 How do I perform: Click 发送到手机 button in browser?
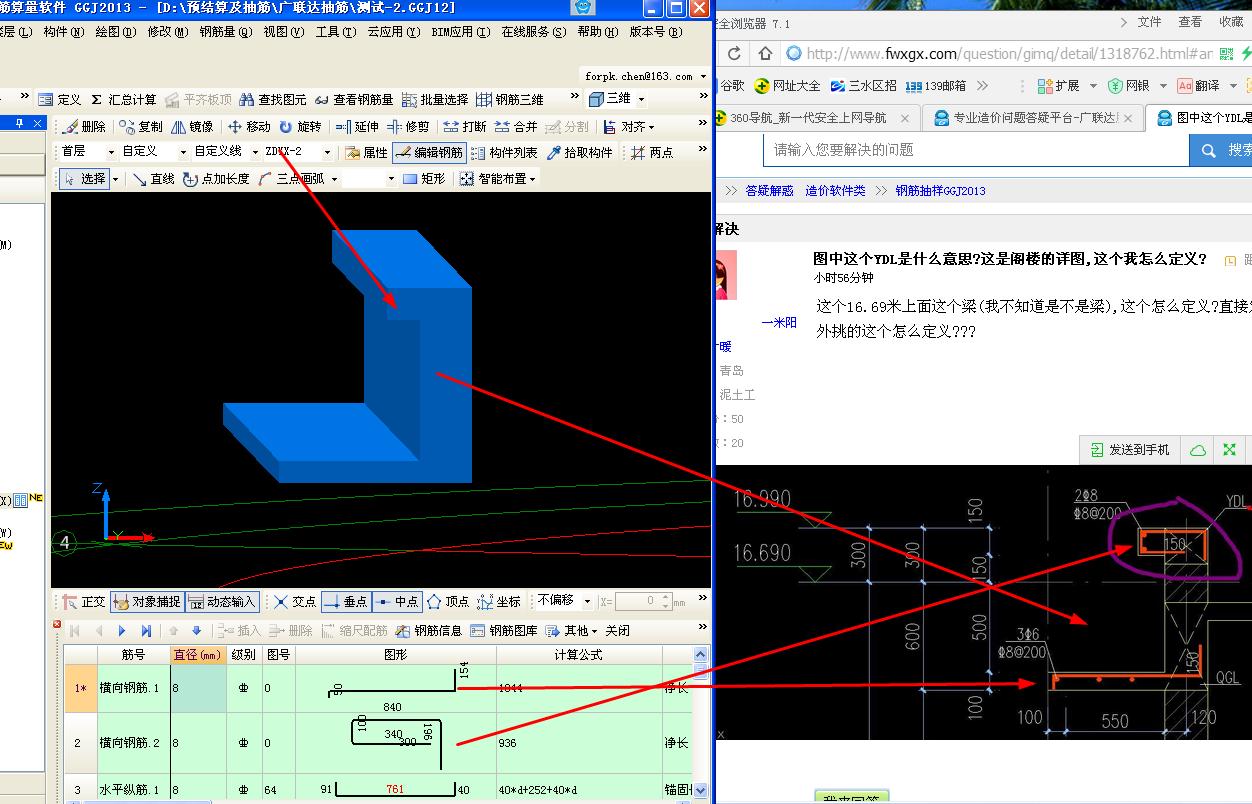click(1130, 450)
